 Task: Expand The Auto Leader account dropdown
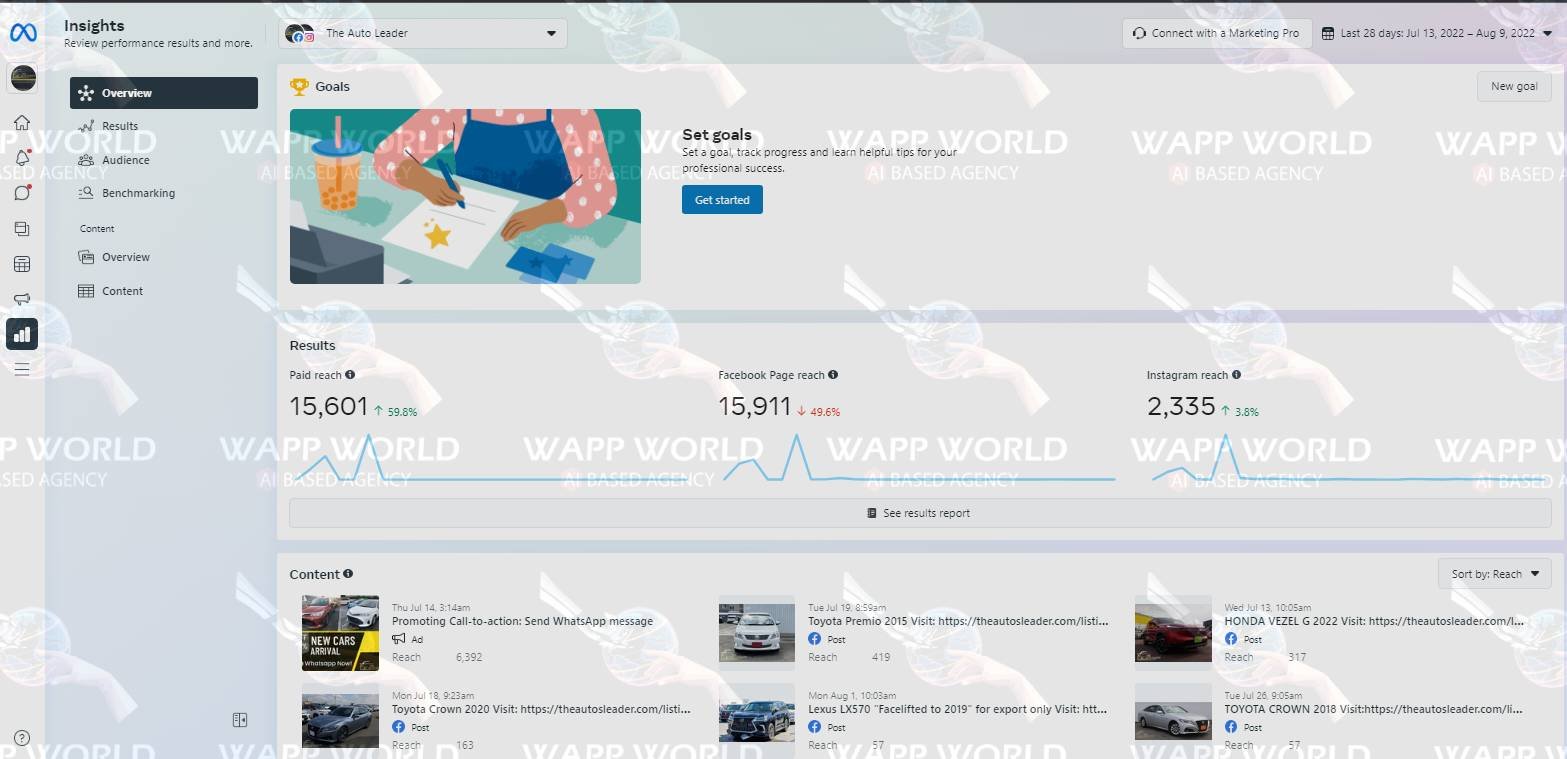point(423,33)
